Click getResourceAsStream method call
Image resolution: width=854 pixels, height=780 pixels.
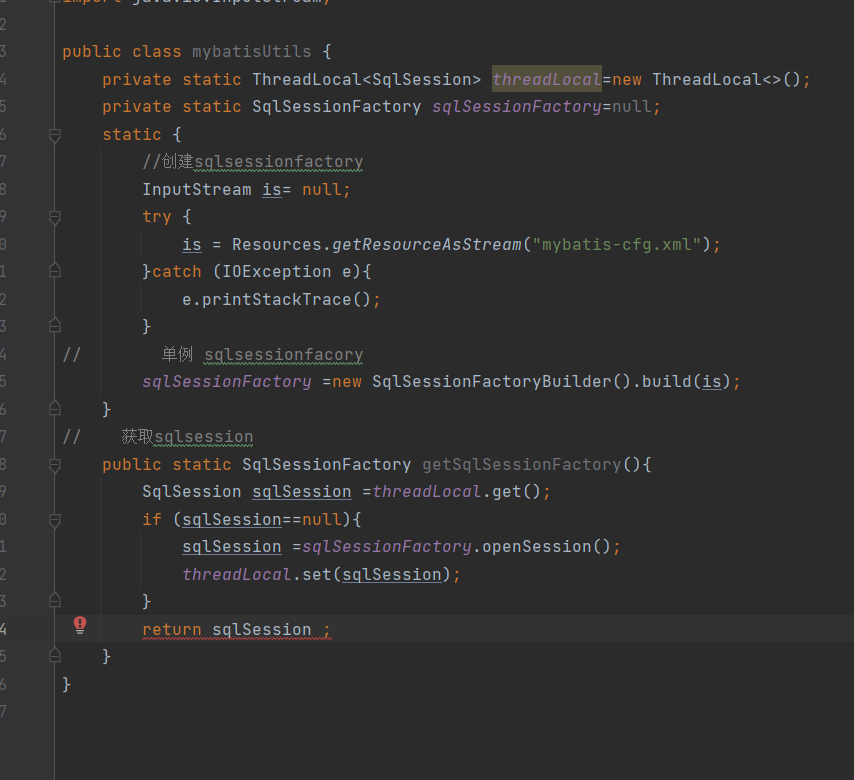(x=426, y=245)
